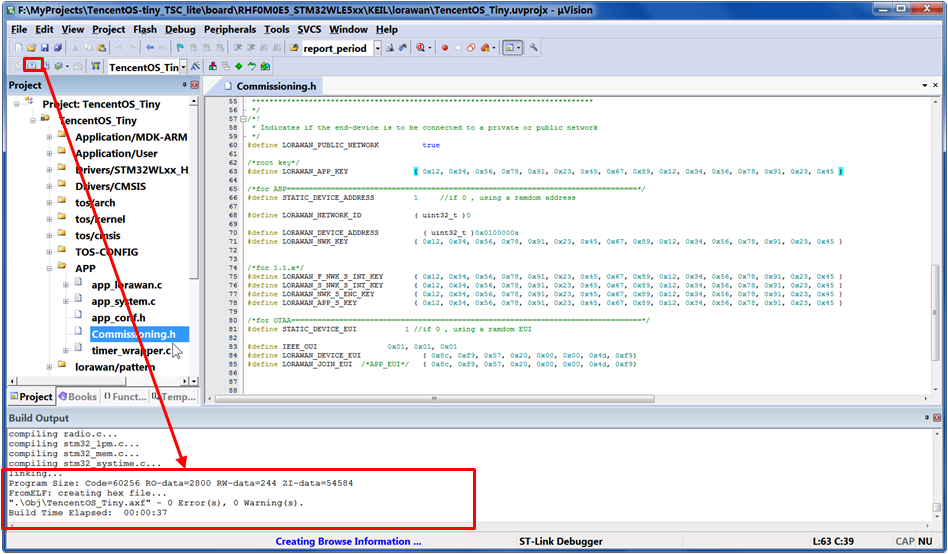This screenshot has height=554, width=948.
Task: Expand the tos/kernel folder
Action: coord(50,219)
